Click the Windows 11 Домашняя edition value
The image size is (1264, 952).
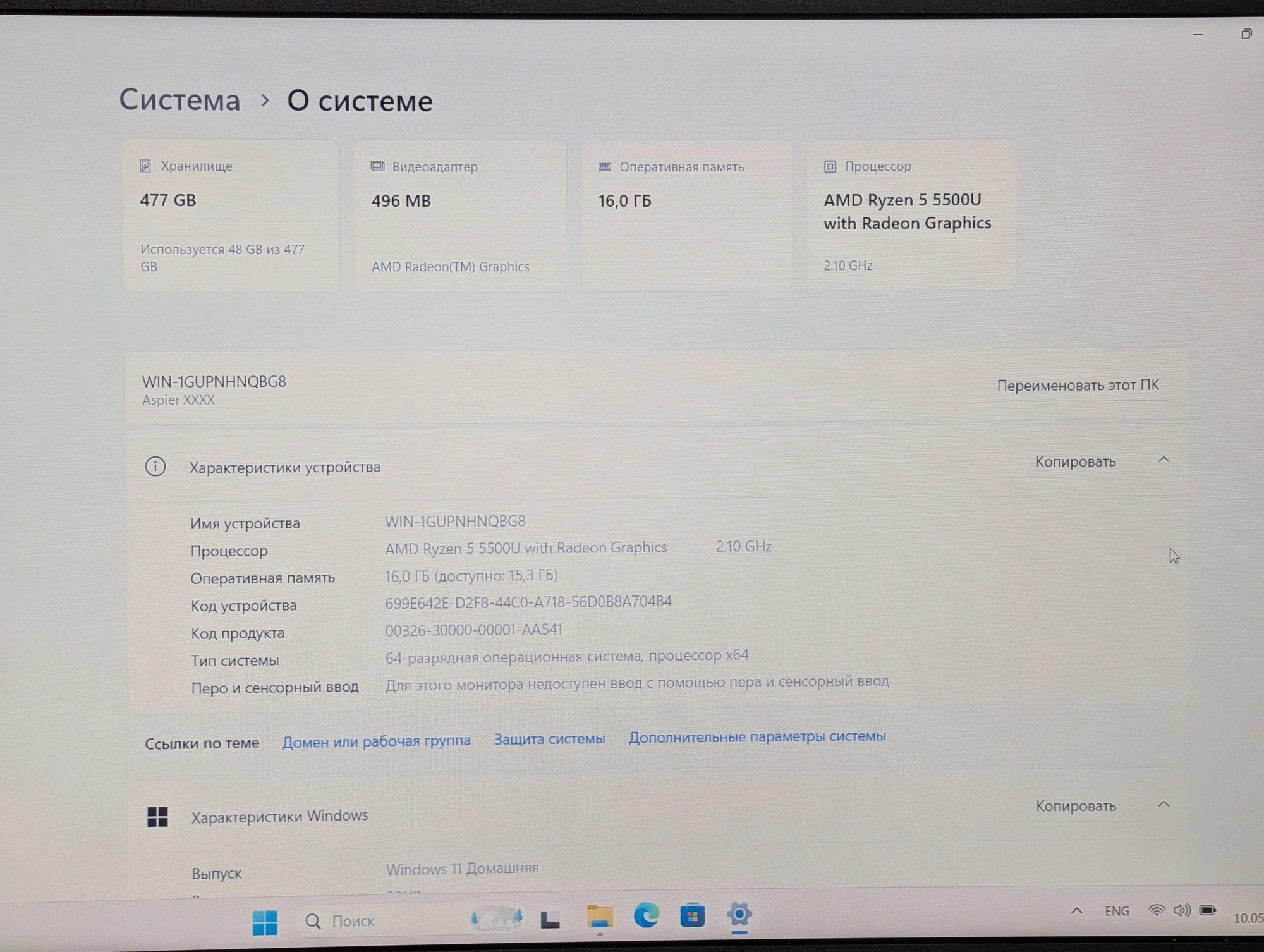pyautogui.click(x=463, y=869)
